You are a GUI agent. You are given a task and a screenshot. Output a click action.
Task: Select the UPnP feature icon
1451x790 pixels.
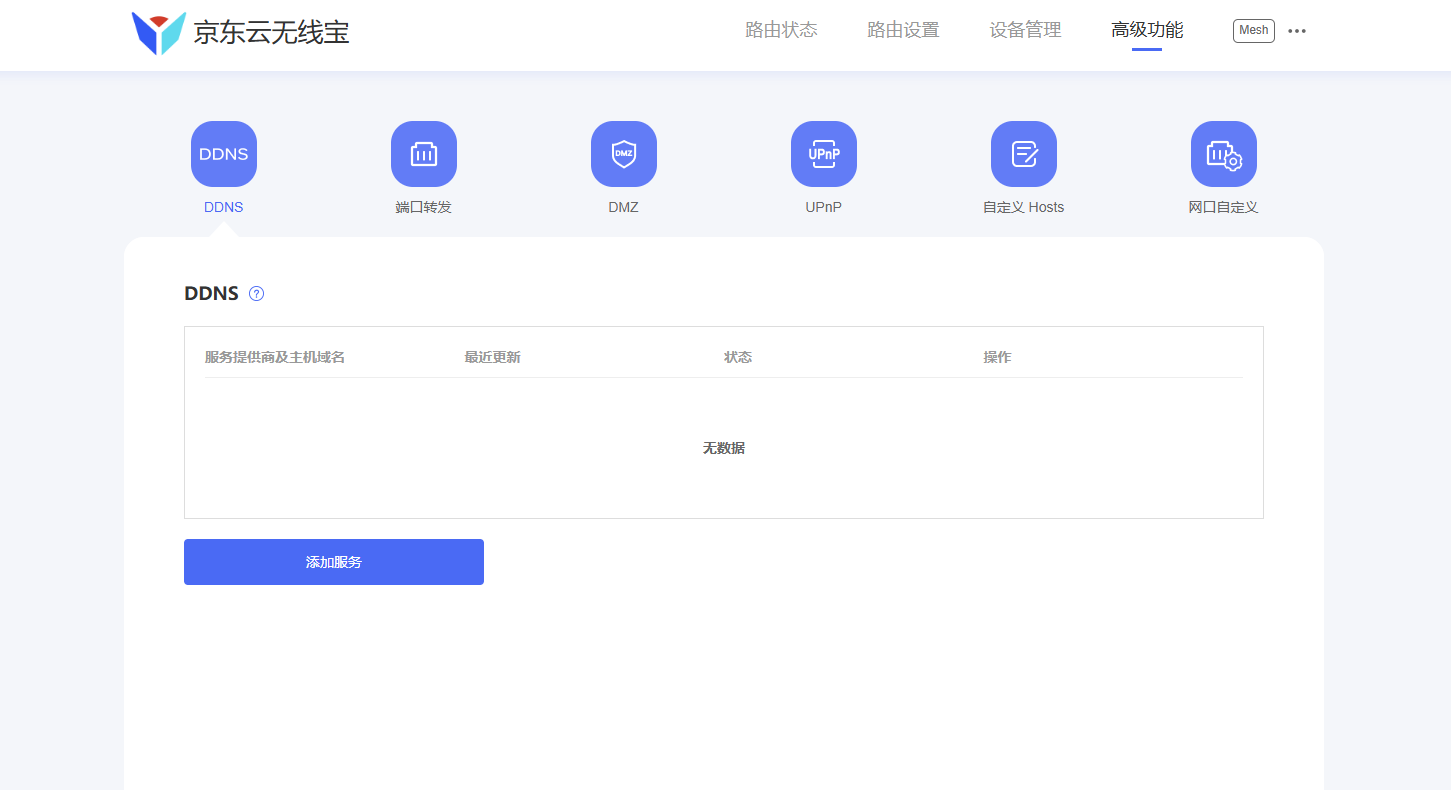823,153
